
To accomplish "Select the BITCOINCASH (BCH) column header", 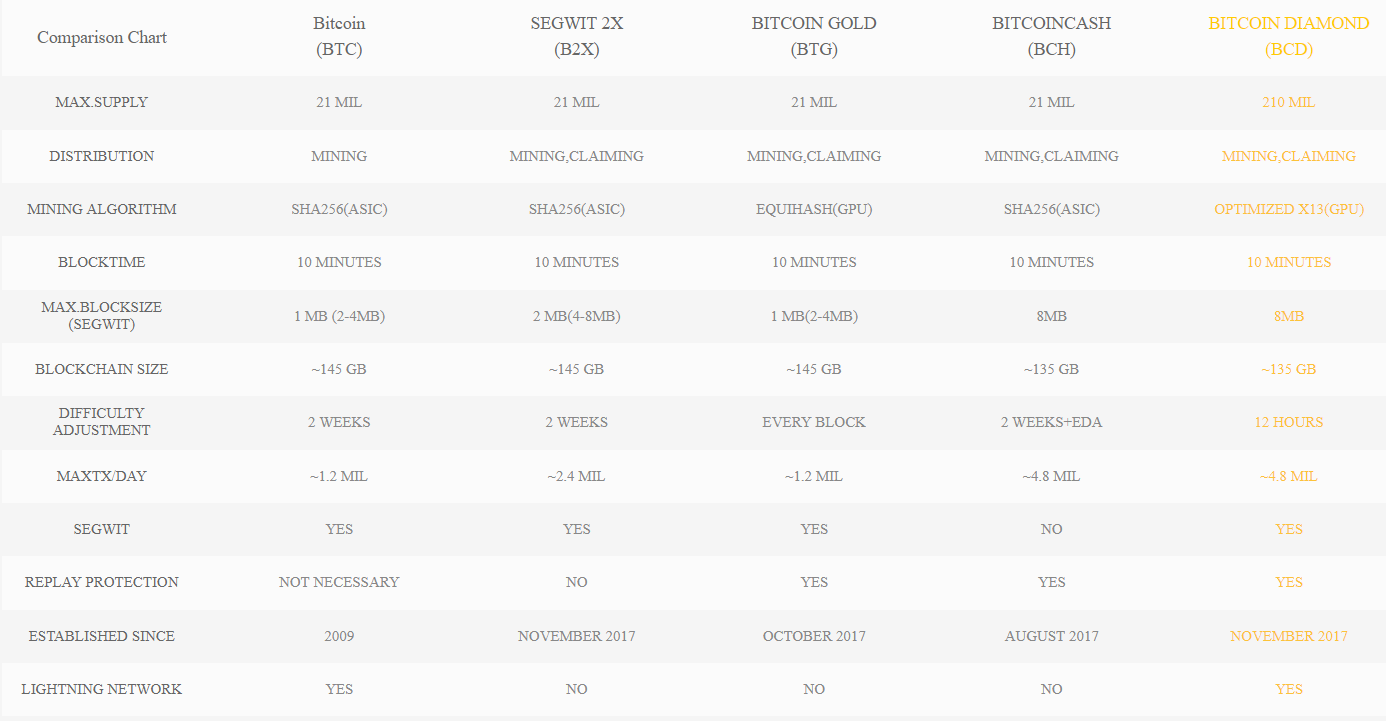I will point(1051,37).
